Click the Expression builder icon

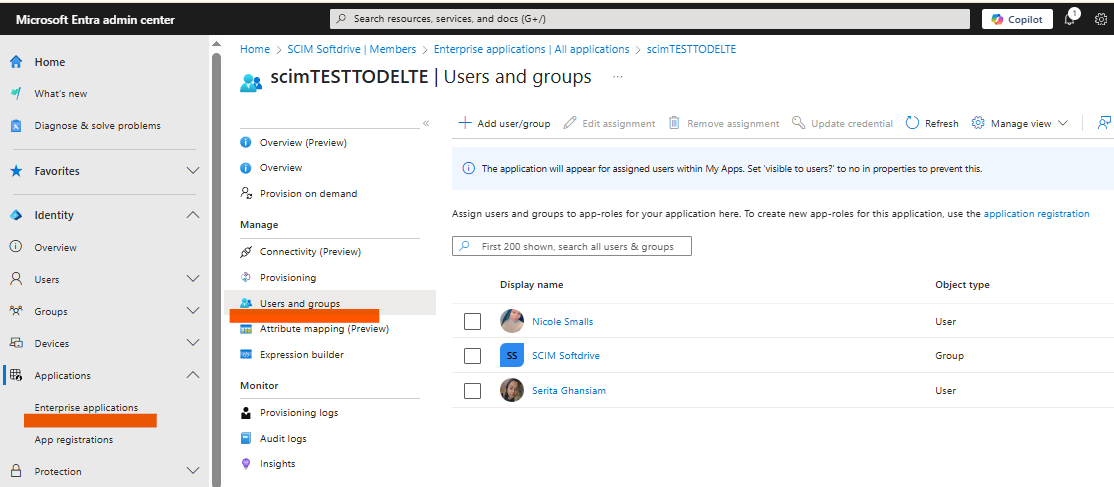point(246,354)
